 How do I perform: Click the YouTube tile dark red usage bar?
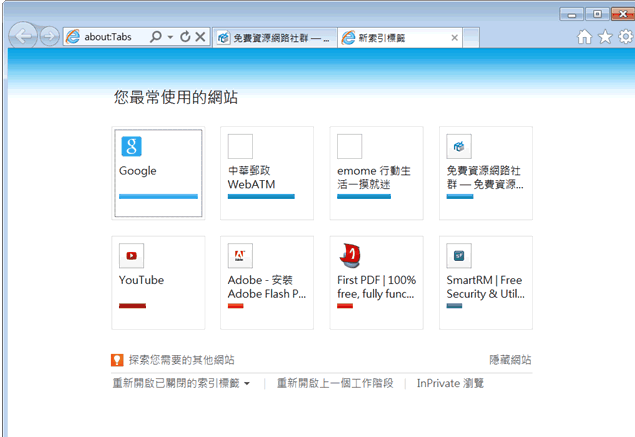pos(132,306)
